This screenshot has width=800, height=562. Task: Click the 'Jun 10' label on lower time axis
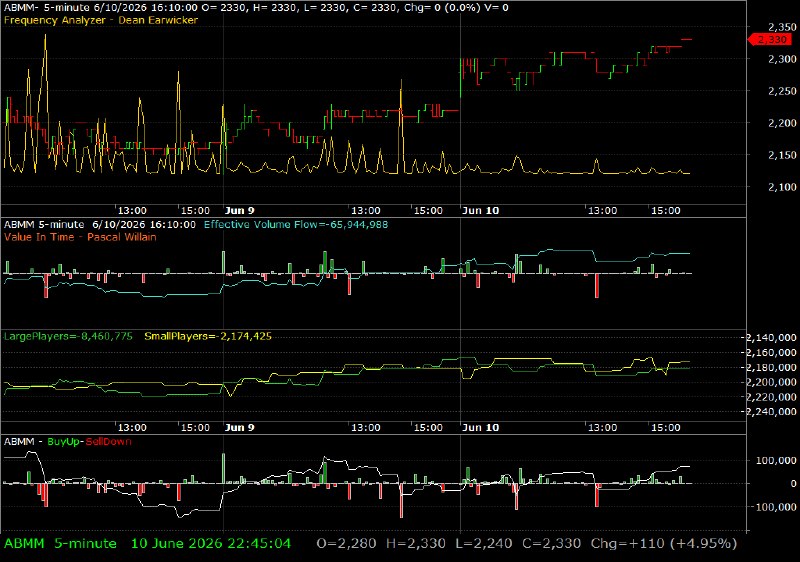(x=480, y=427)
